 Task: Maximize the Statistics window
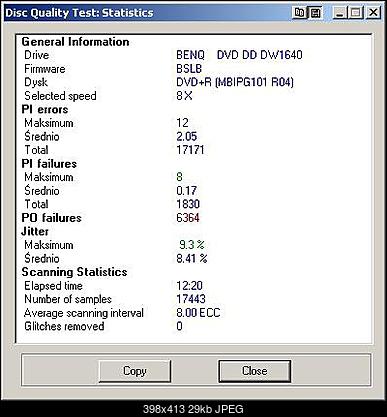click(x=355, y=13)
